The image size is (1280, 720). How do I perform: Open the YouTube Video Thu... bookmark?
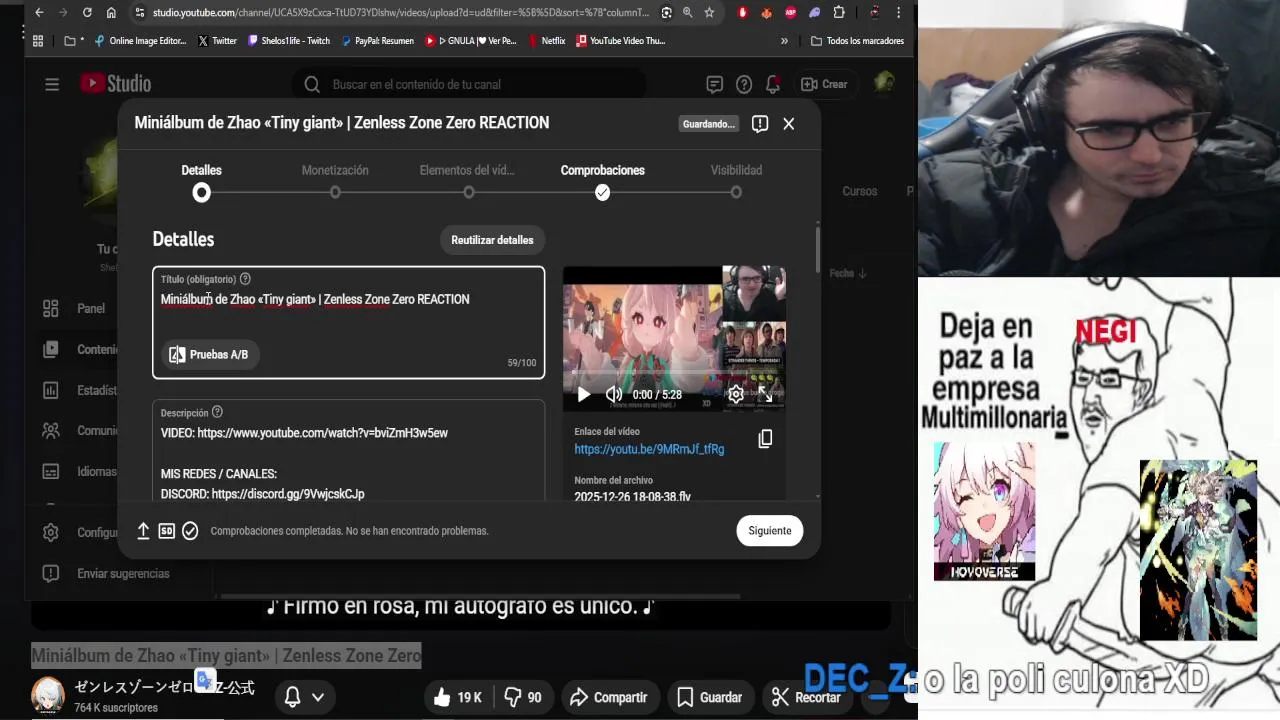click(619, 41)
